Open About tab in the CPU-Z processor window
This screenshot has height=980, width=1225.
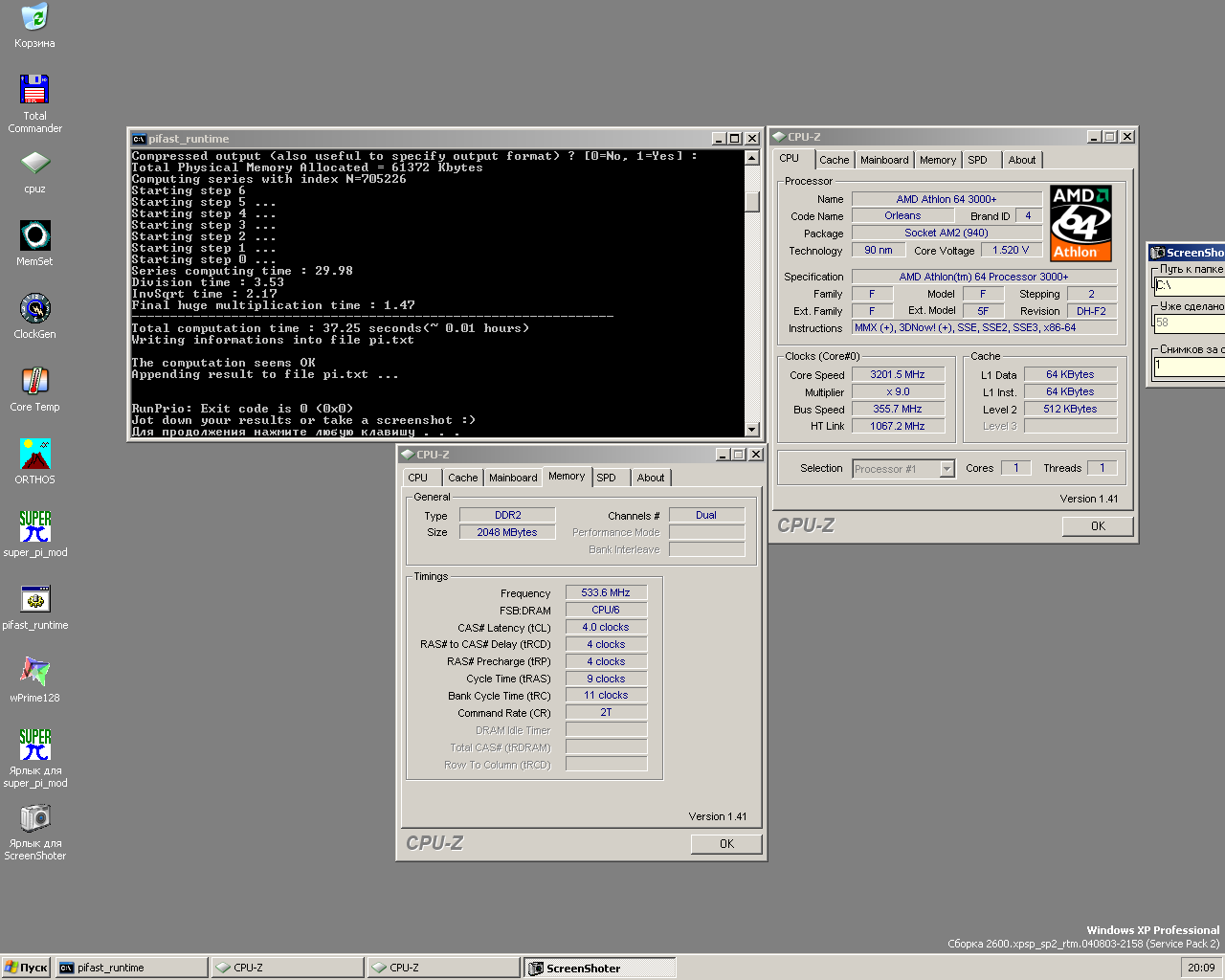[1022, 160]
